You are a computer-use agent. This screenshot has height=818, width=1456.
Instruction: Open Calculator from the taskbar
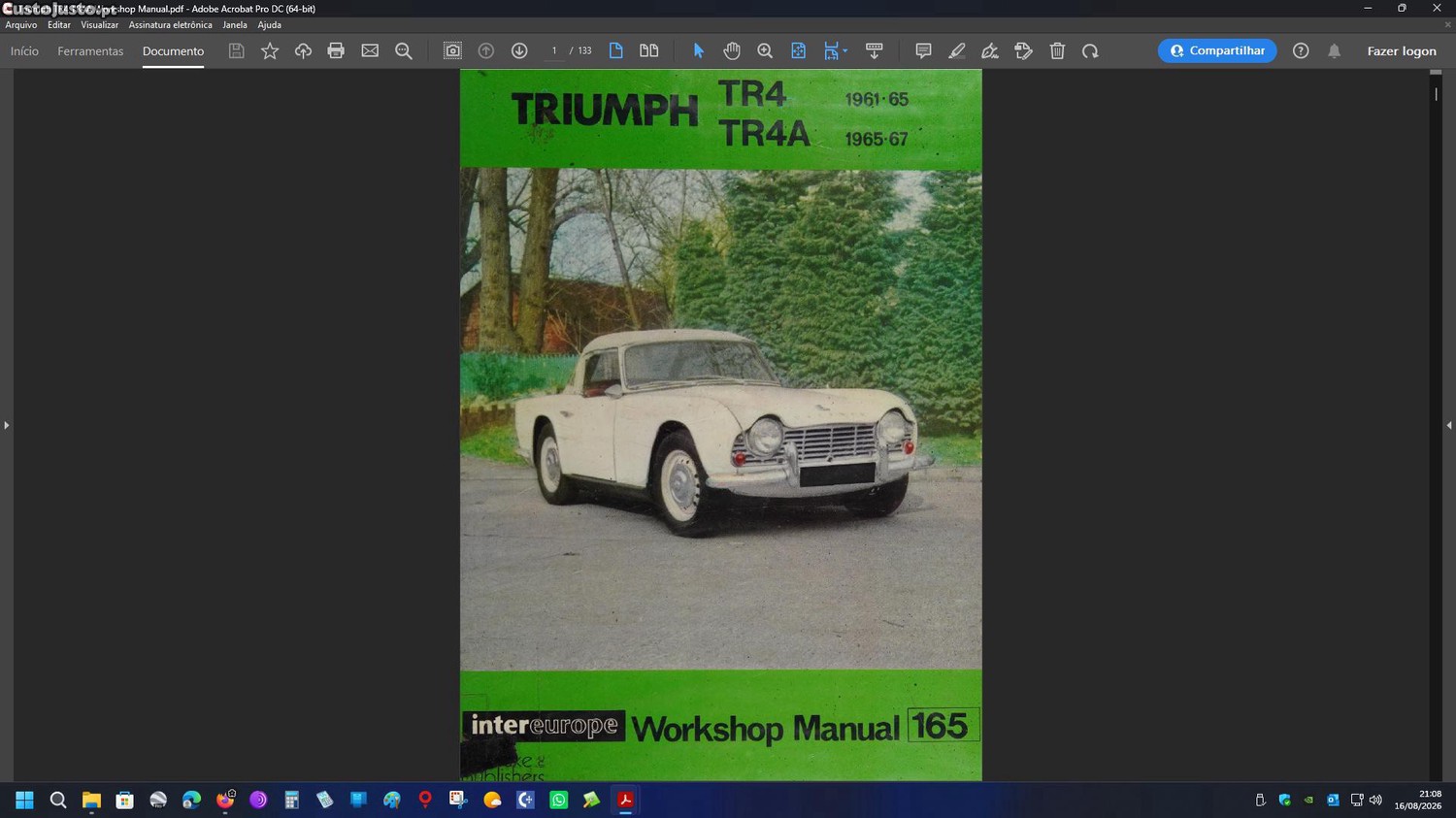tap(291, 800)
